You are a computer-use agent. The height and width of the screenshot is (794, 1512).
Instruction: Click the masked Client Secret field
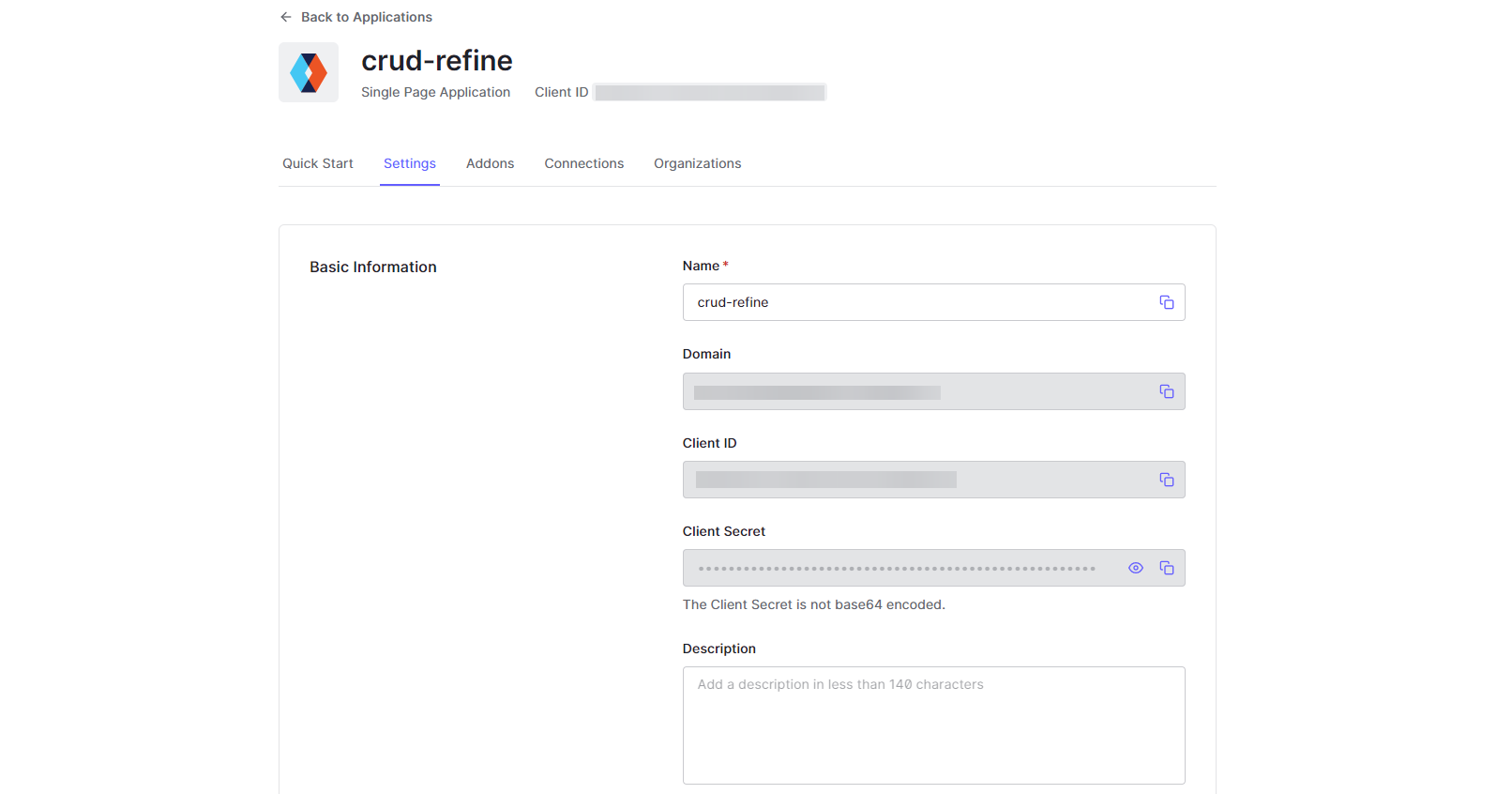click(900, 568)
